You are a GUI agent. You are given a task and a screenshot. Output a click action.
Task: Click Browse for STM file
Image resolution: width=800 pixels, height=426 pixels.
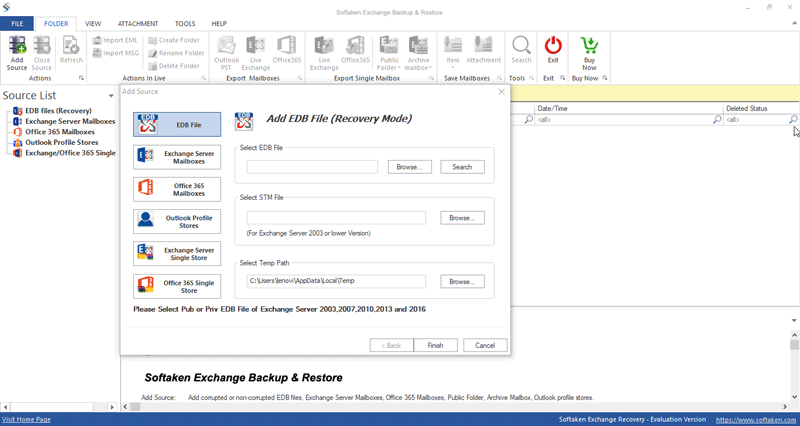tap(462, 218)
